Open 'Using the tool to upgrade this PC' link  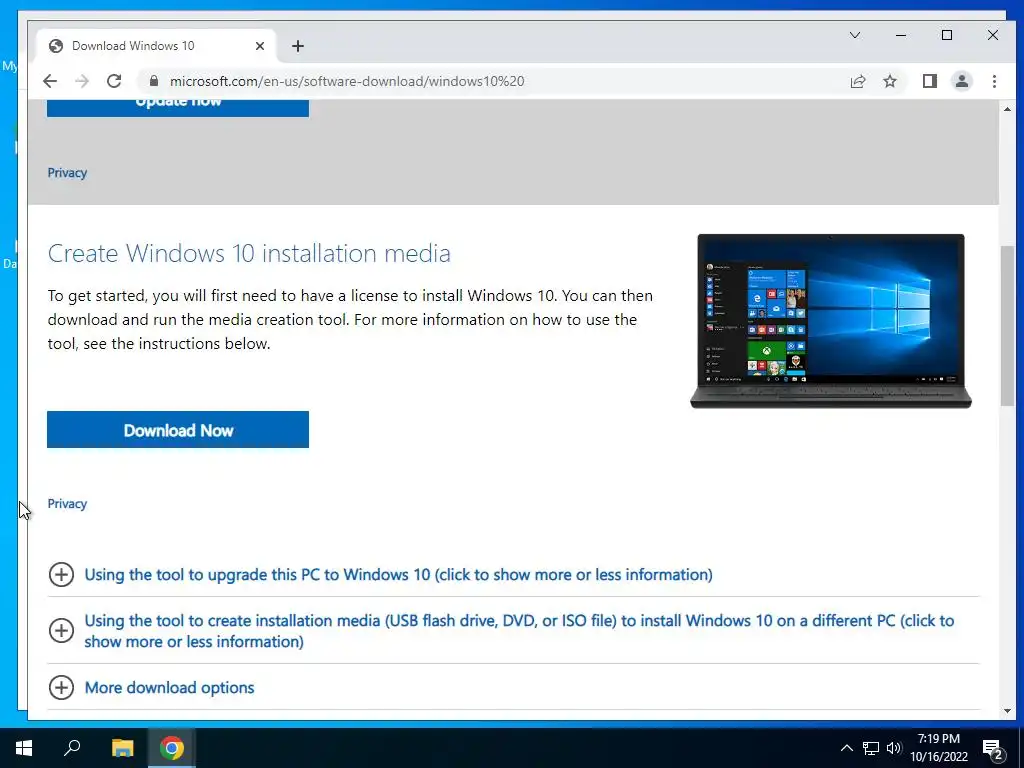coord(398,575)
